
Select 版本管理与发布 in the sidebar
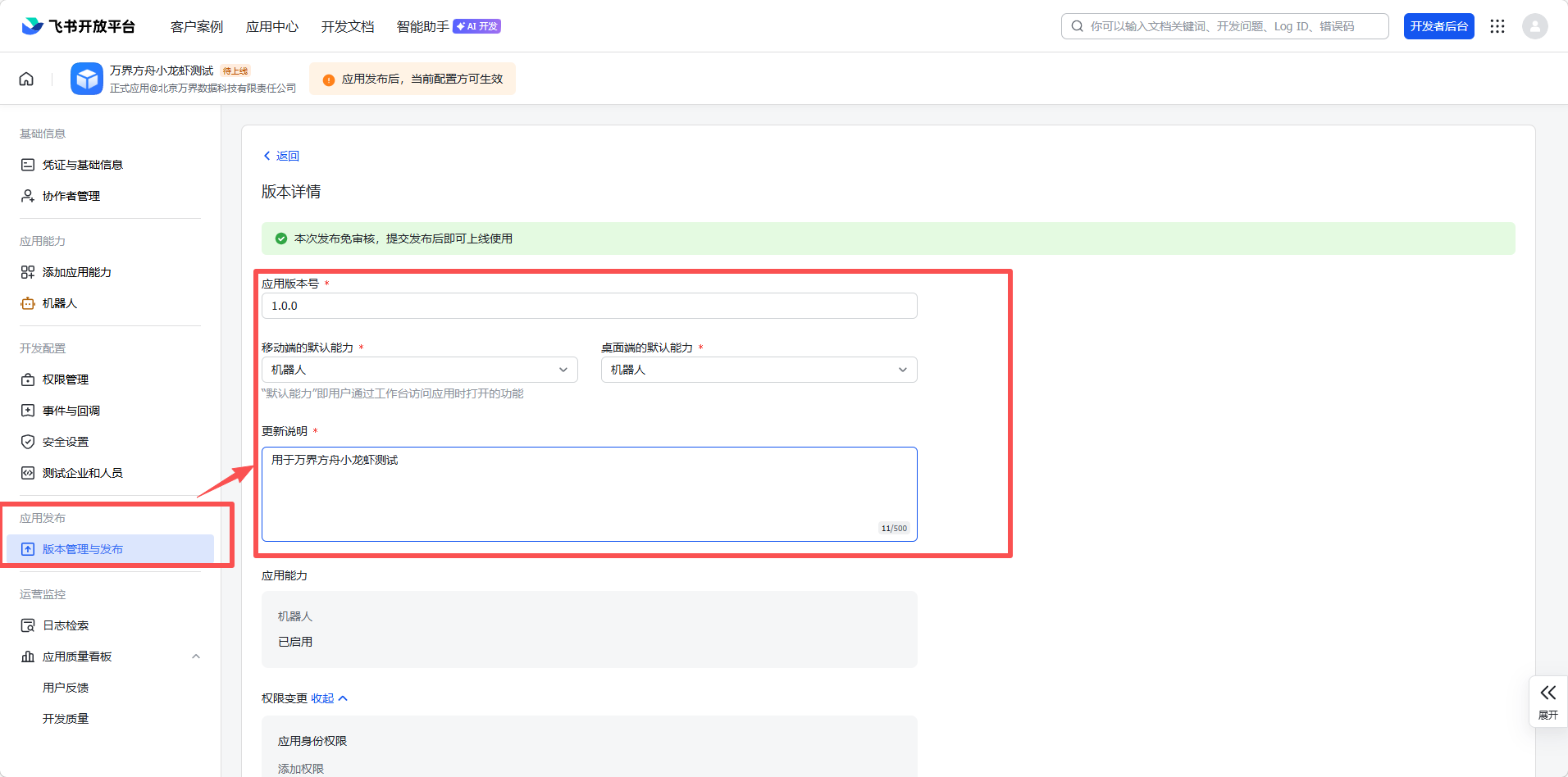tap(83, 549)
